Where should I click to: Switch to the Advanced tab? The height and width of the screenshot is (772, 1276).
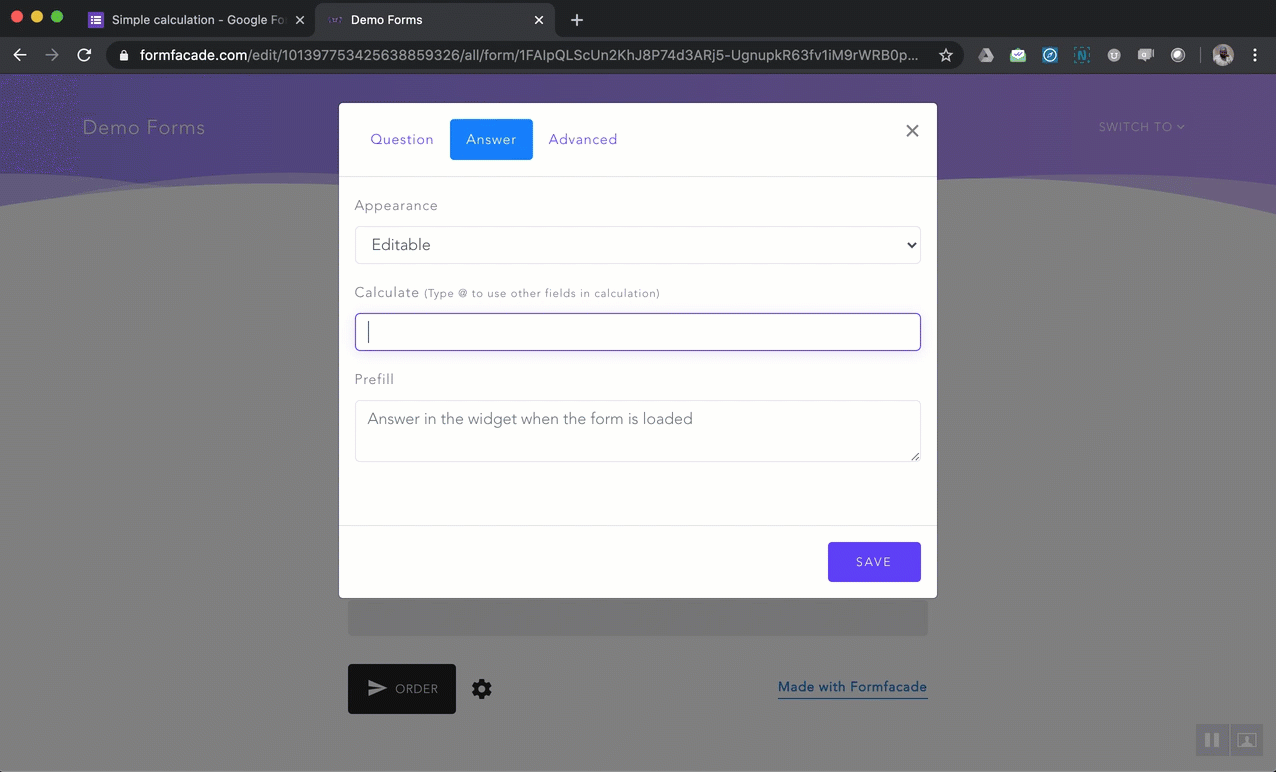pos(582,140)
